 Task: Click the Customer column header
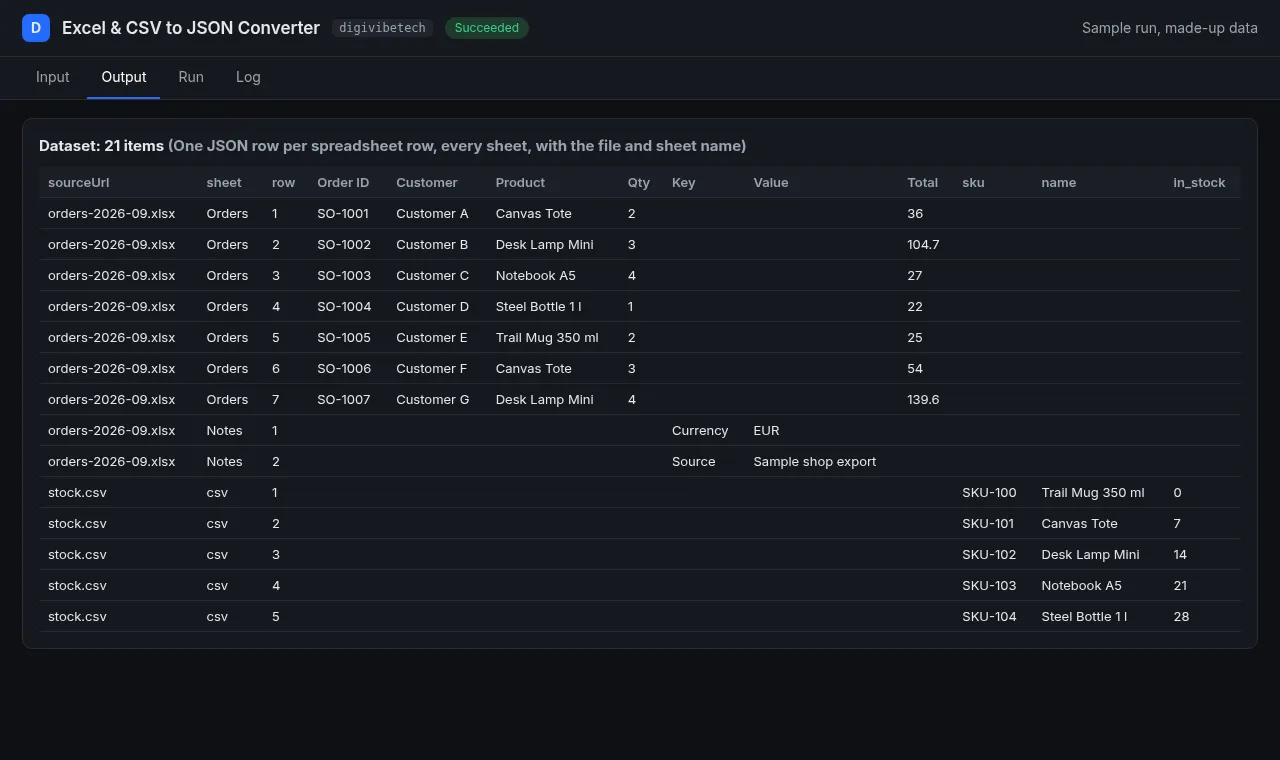[427, 182]
